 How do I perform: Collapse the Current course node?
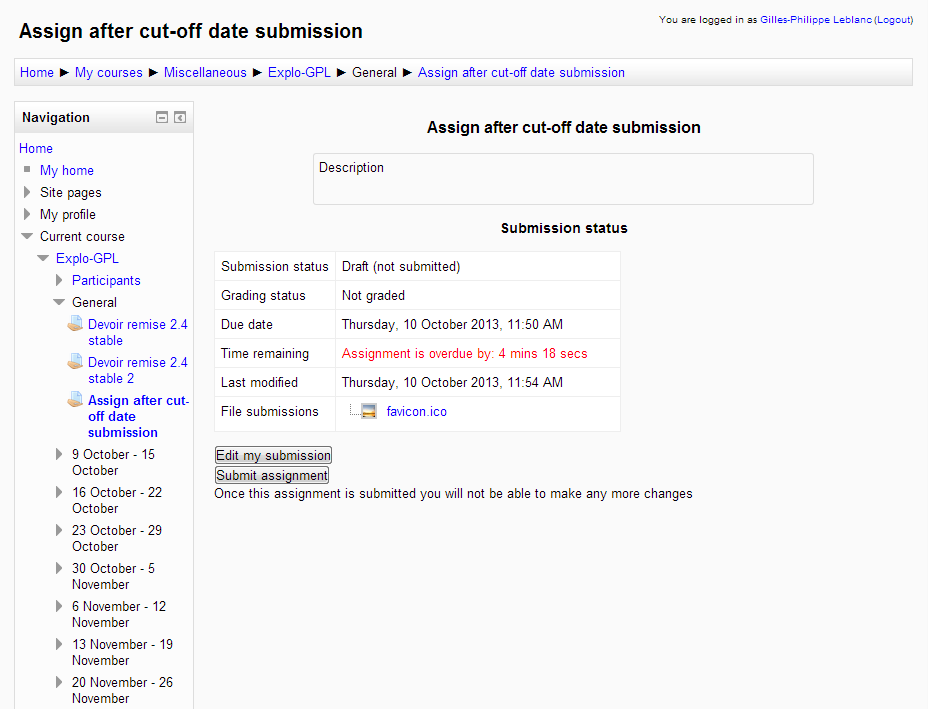pyautogui.click(x=27, y=236)
